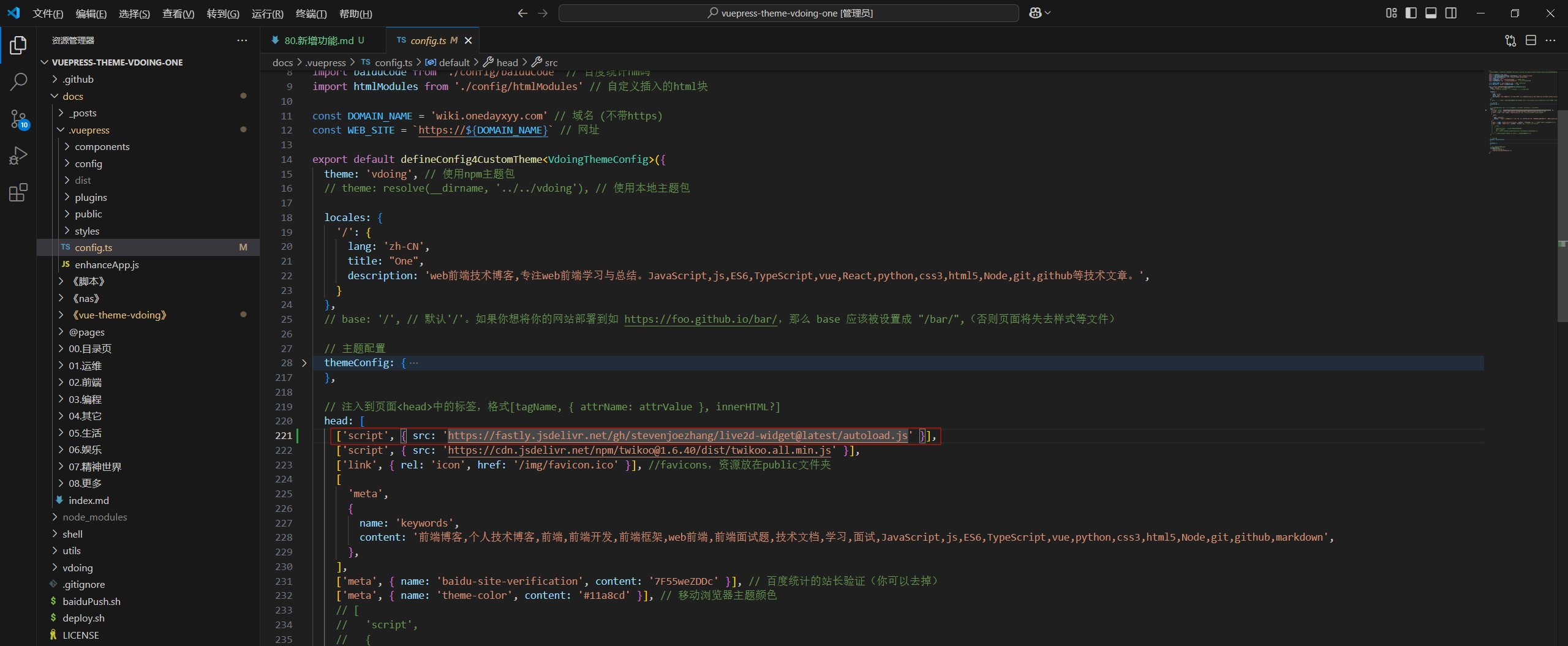The width and height of the screenshot is (1568, 646).
Task: Go back with the navigation arrow
Action: (x=522, y=13)
